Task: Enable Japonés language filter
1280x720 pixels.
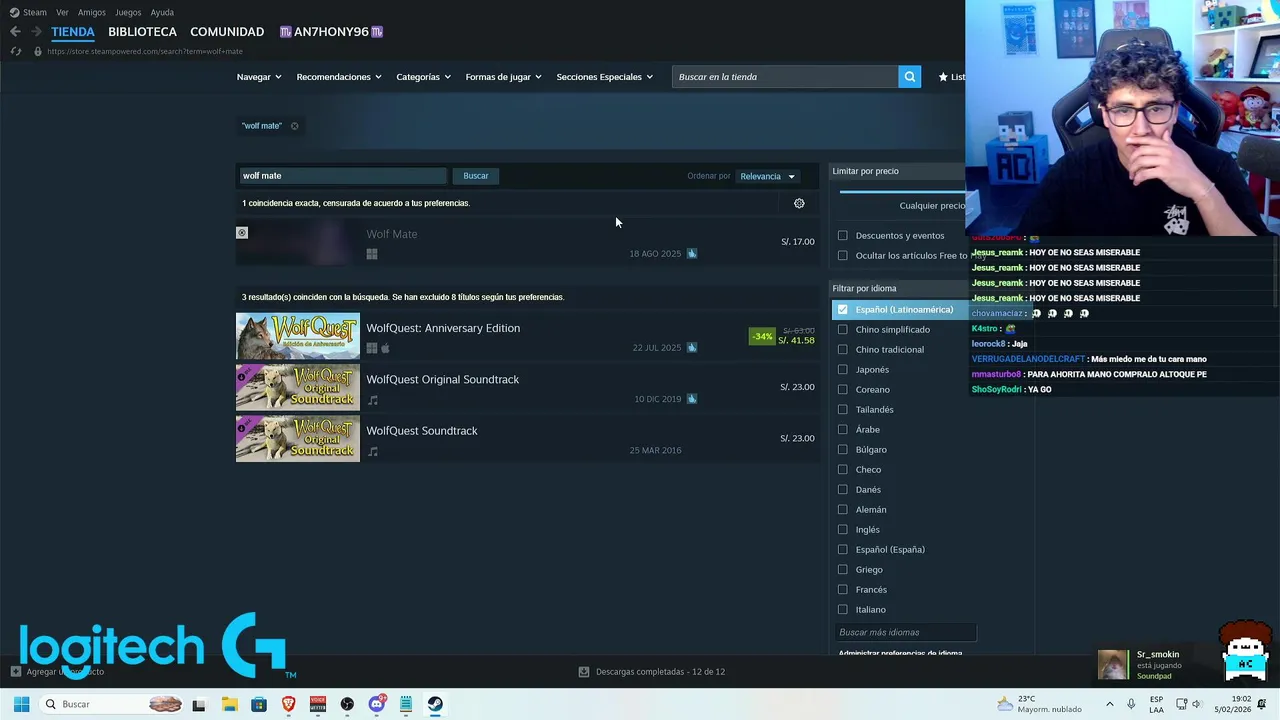Action: 843,370
